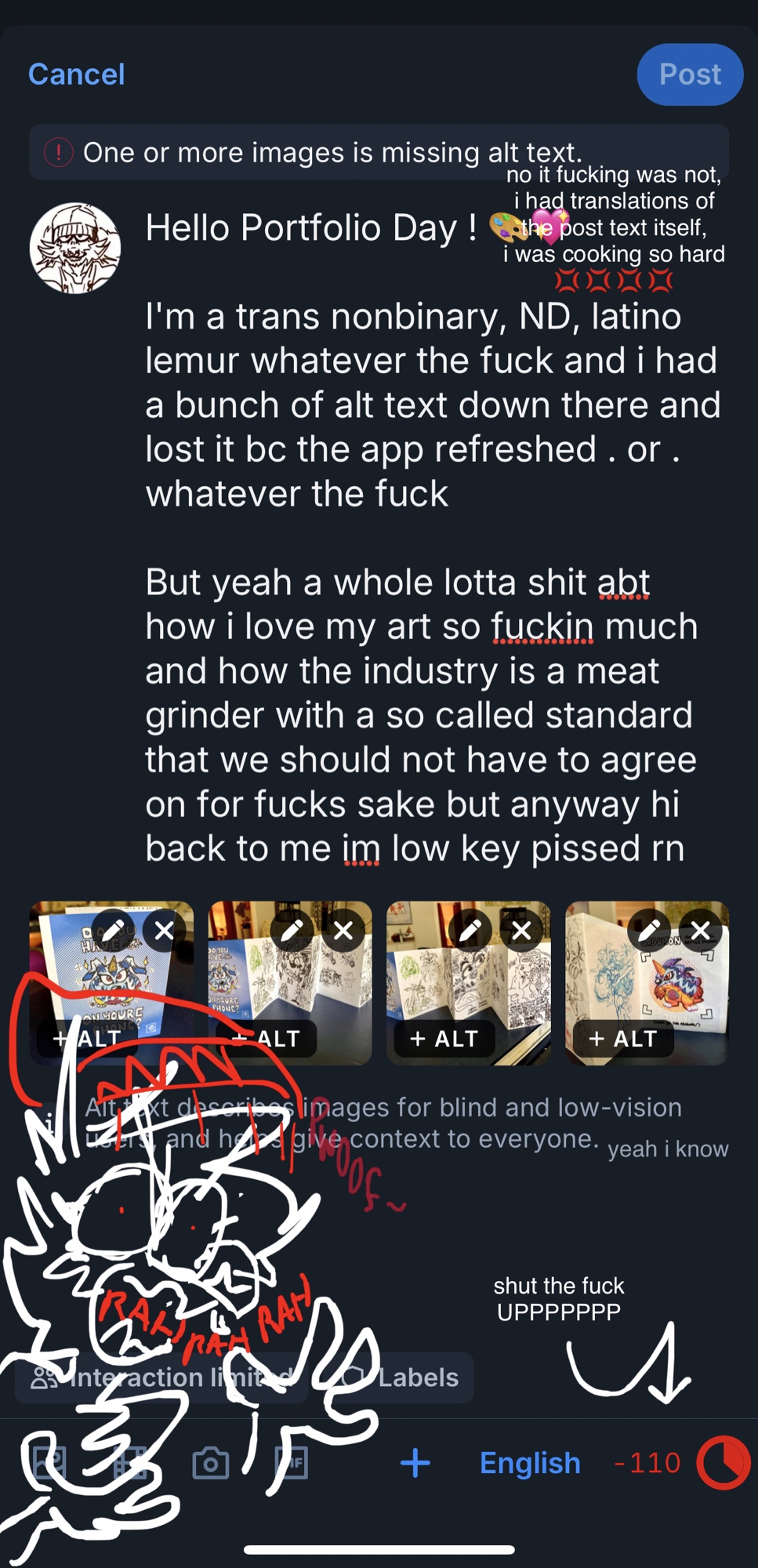
Task: Tap the pencil edit icon on first image
Action: [113, 931]
